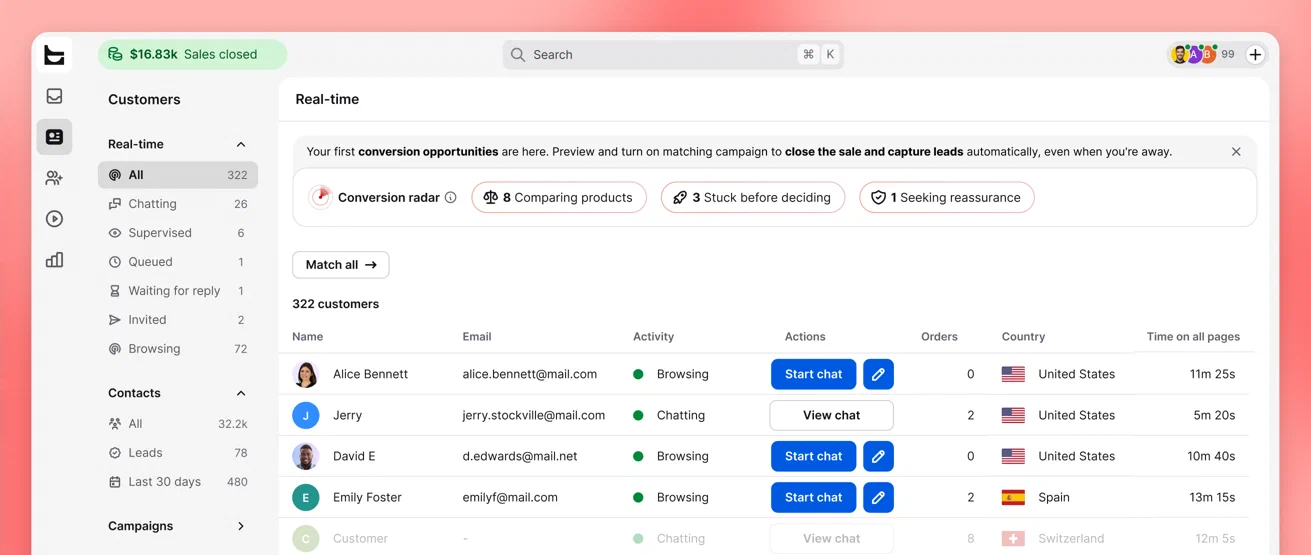The image size is (1311, 555).
Task: Click email jerry.stockville@mail.com
Action: click(533, 415)
